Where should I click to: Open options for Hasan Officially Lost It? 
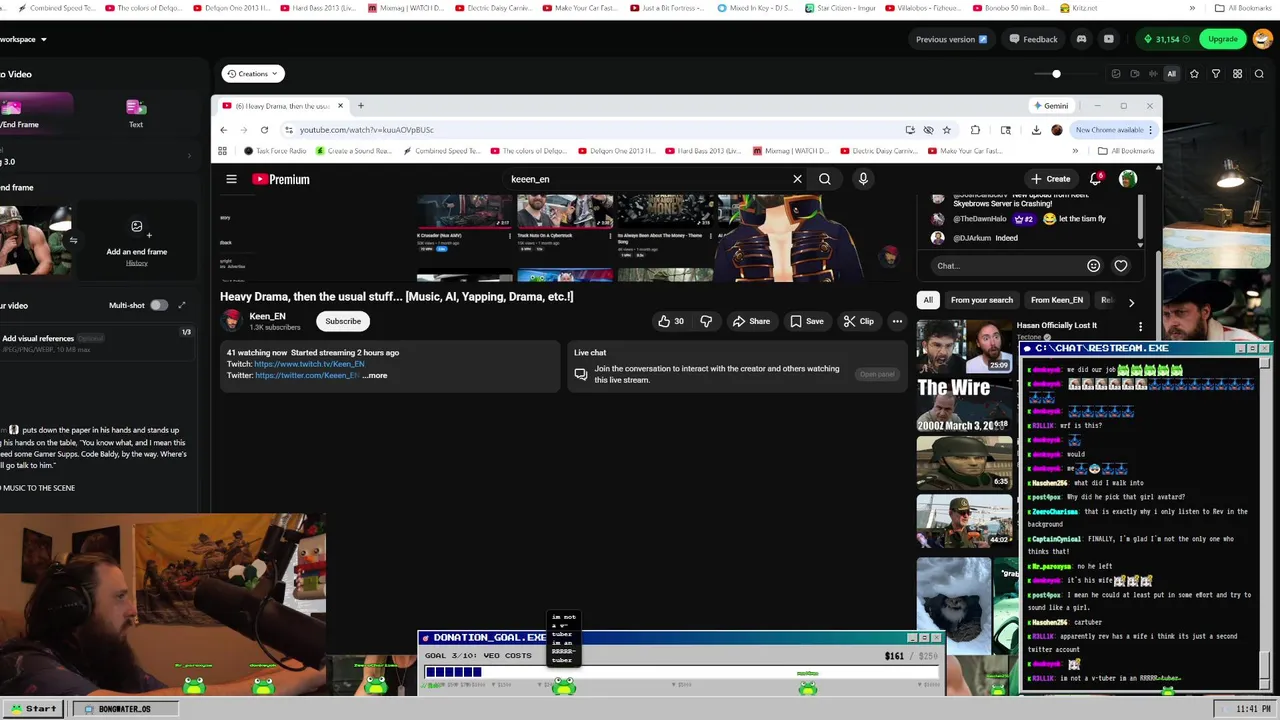(1140, 326)
